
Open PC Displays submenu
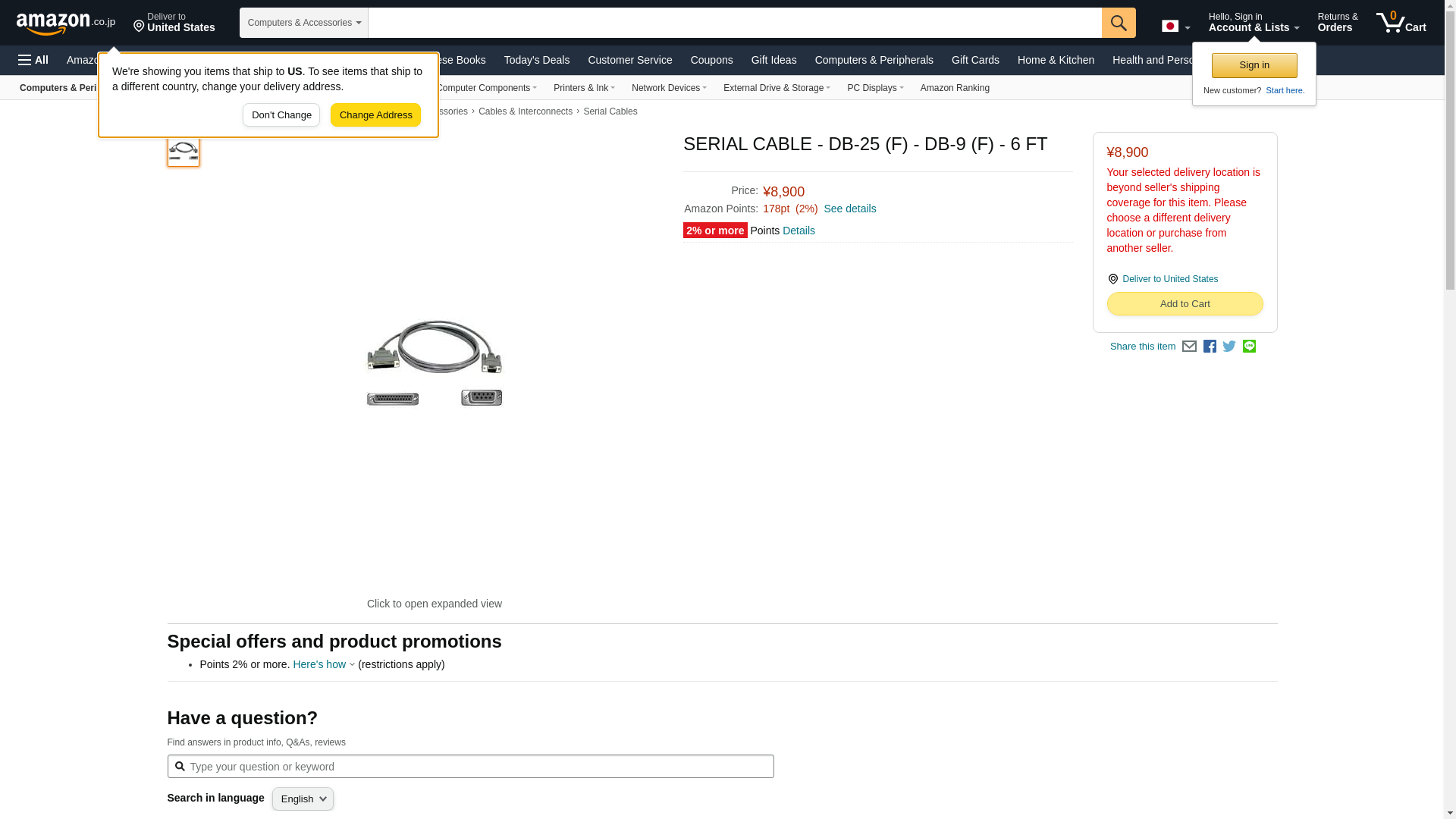point(874,88)
